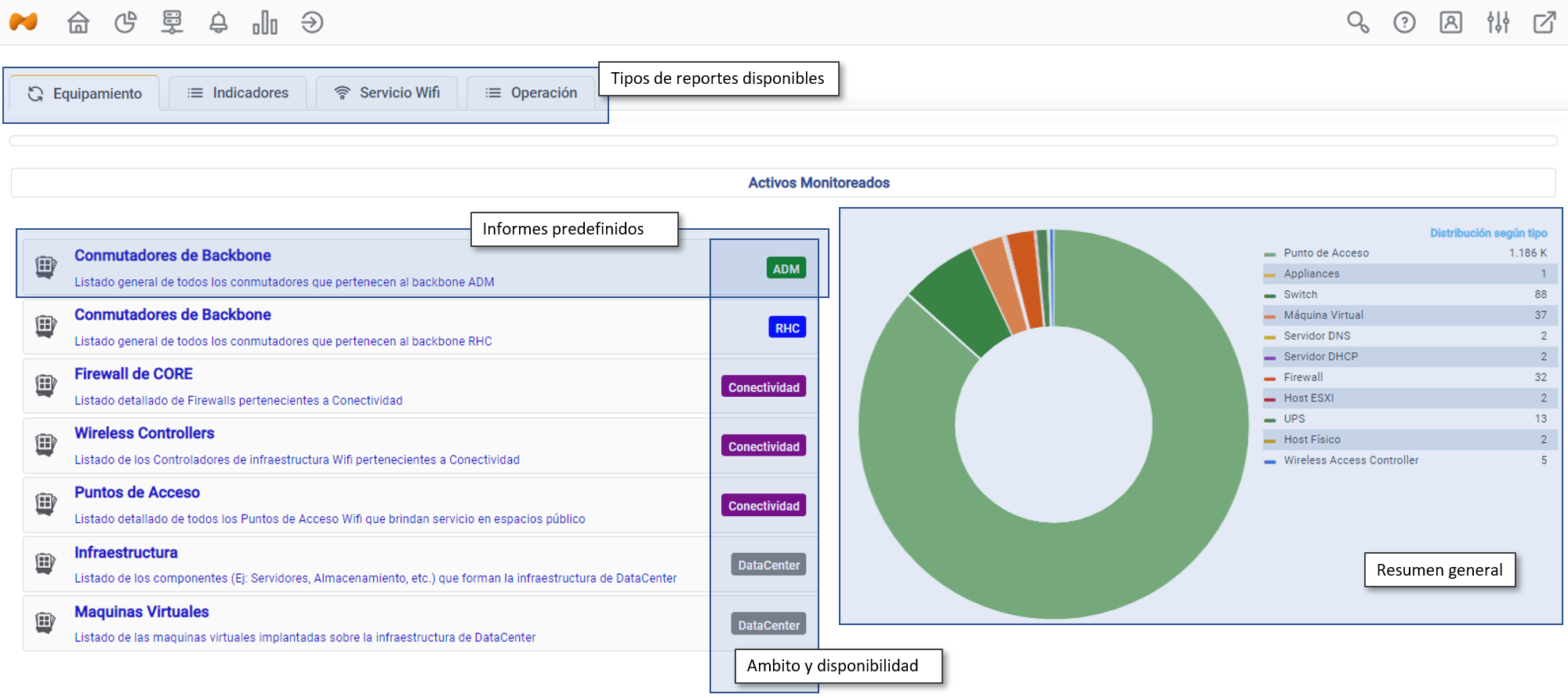This screenshot has height=698, width=1568.
Task: Open the Firewall de CORE report
Action: (x=133, y=374)
